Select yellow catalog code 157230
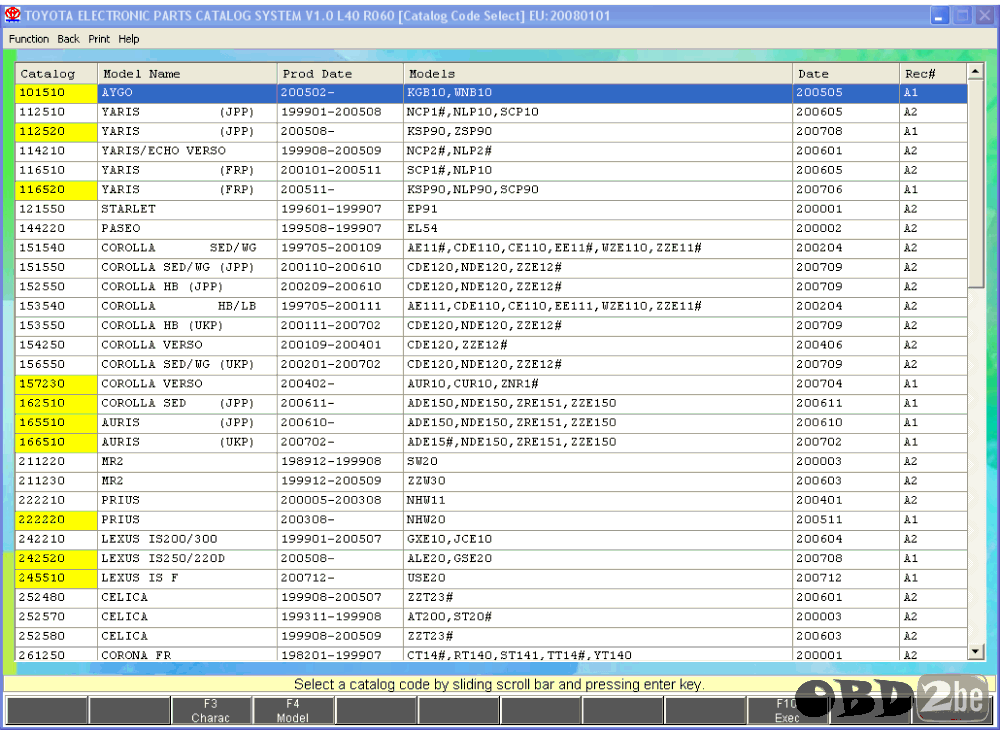The width and height of the screenshot is (1000, 730). tap(57, 384)
